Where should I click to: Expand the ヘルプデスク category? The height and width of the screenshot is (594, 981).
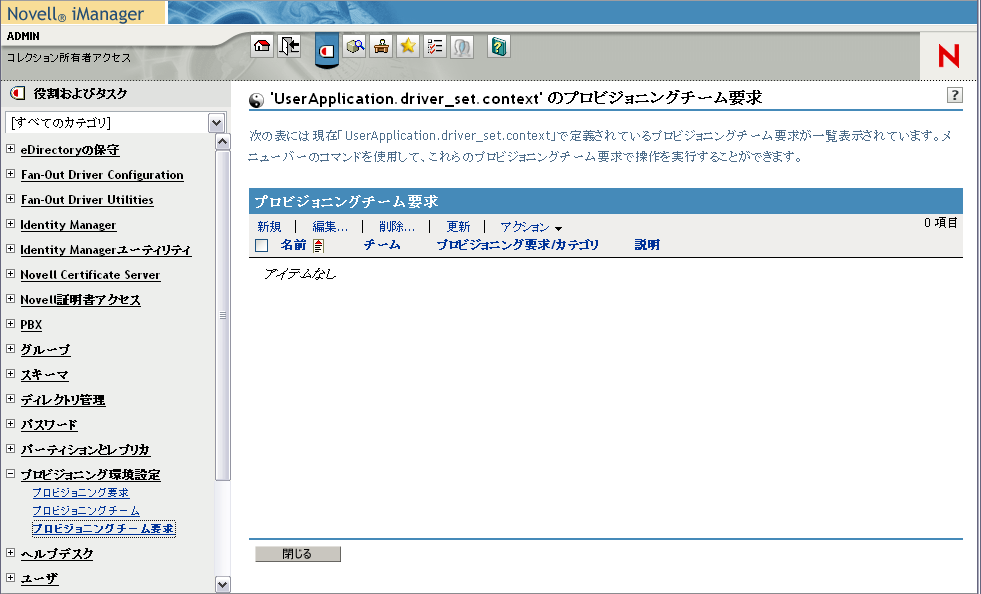pos(11,553)
